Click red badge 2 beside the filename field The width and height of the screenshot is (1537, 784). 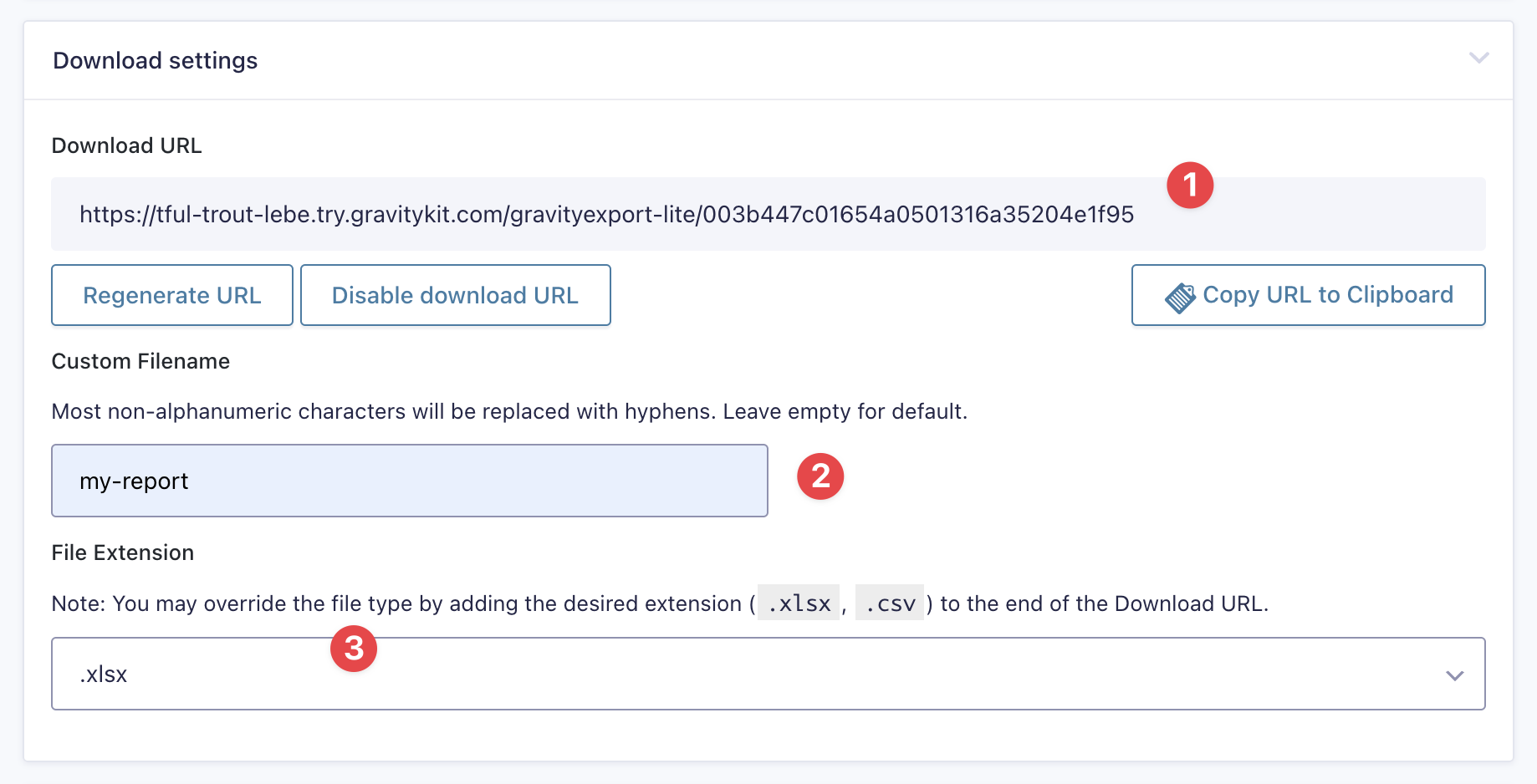(x=820, y=476)
